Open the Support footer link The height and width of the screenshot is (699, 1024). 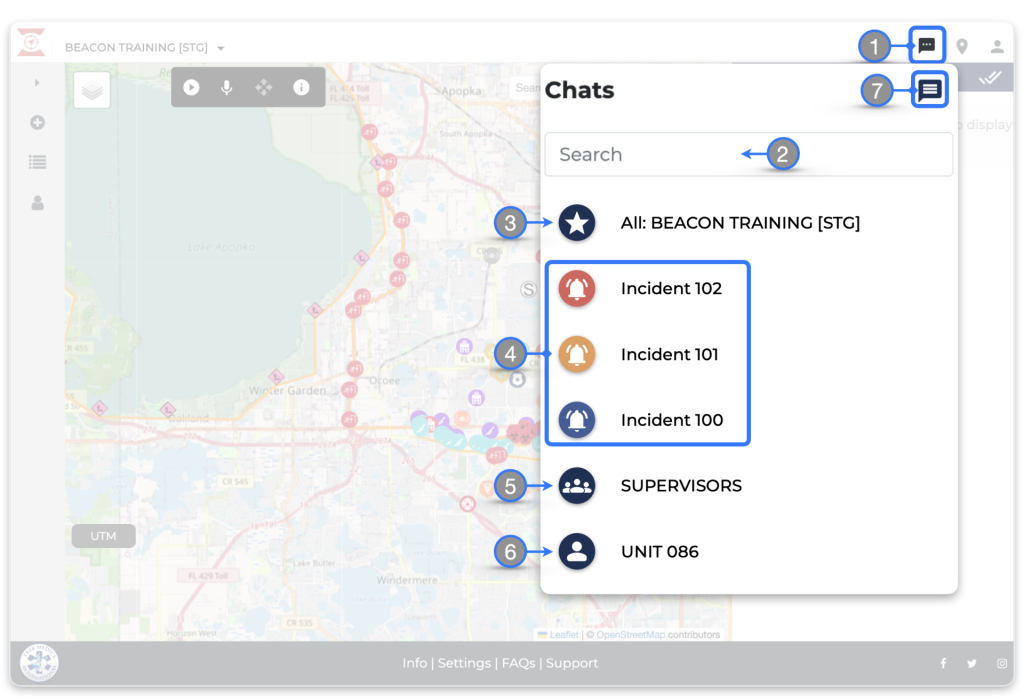click(572, 663)
